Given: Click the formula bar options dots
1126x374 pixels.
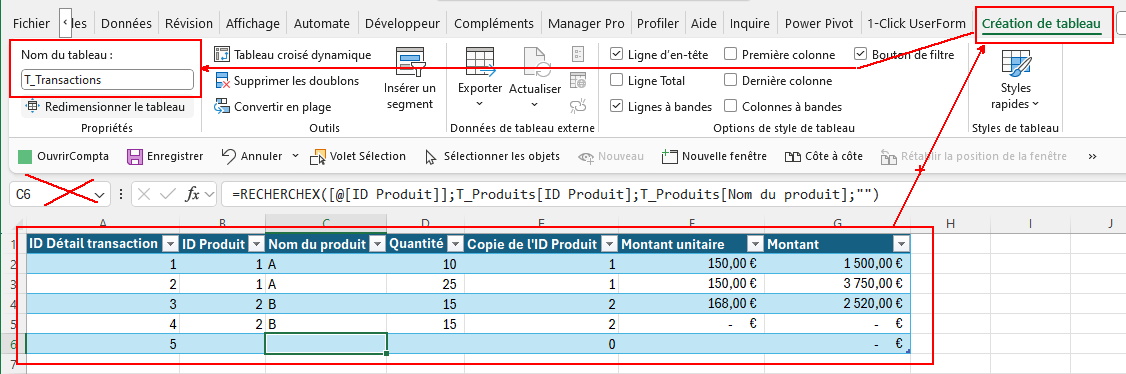Looking at the screenshot, I should [121, 194].
